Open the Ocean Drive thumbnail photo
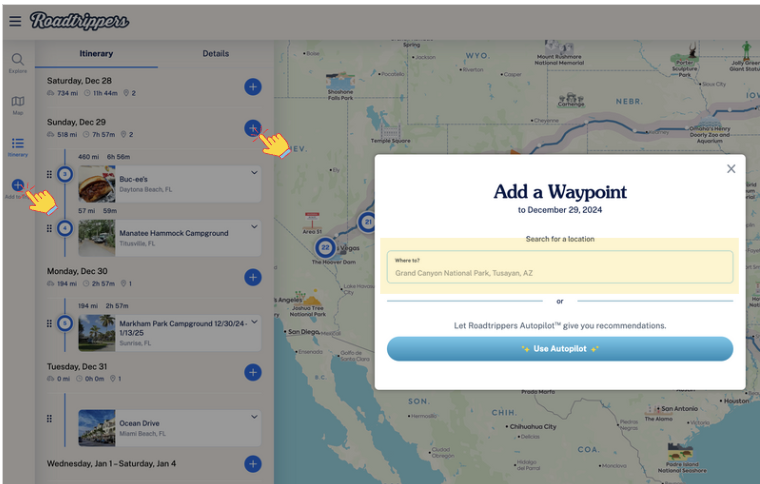This screenshot has height=484, width=760. click(97, 428)
